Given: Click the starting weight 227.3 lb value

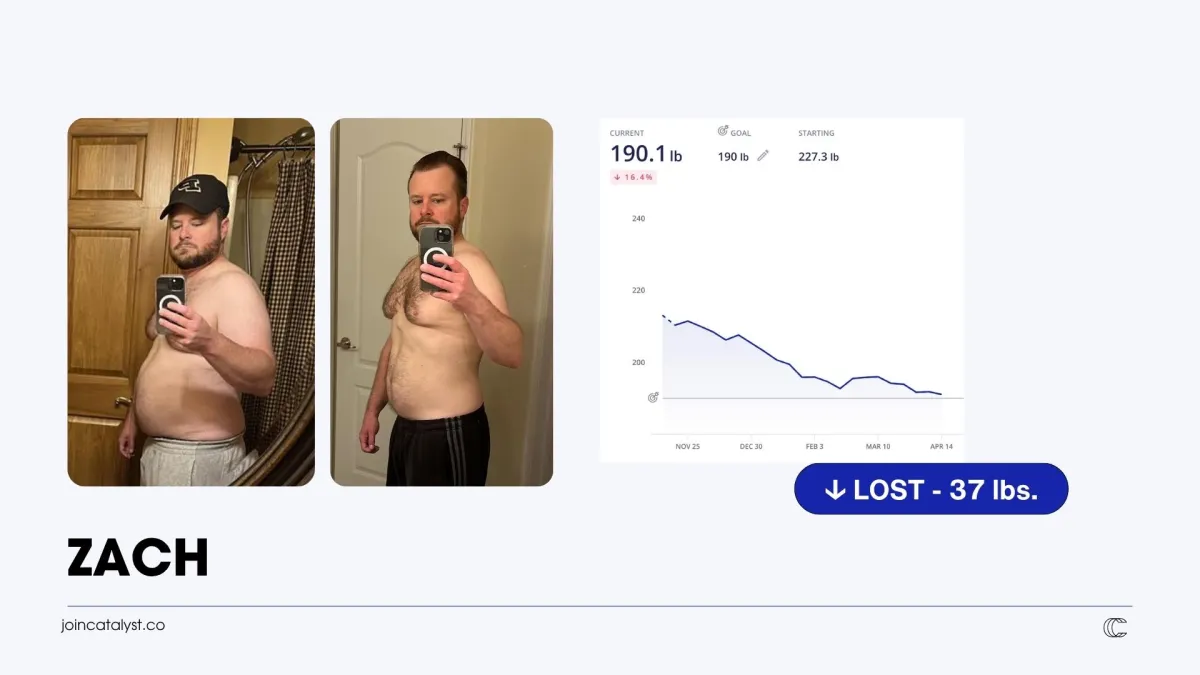Looking at the screenshot, I should click(x=818, y=157).
